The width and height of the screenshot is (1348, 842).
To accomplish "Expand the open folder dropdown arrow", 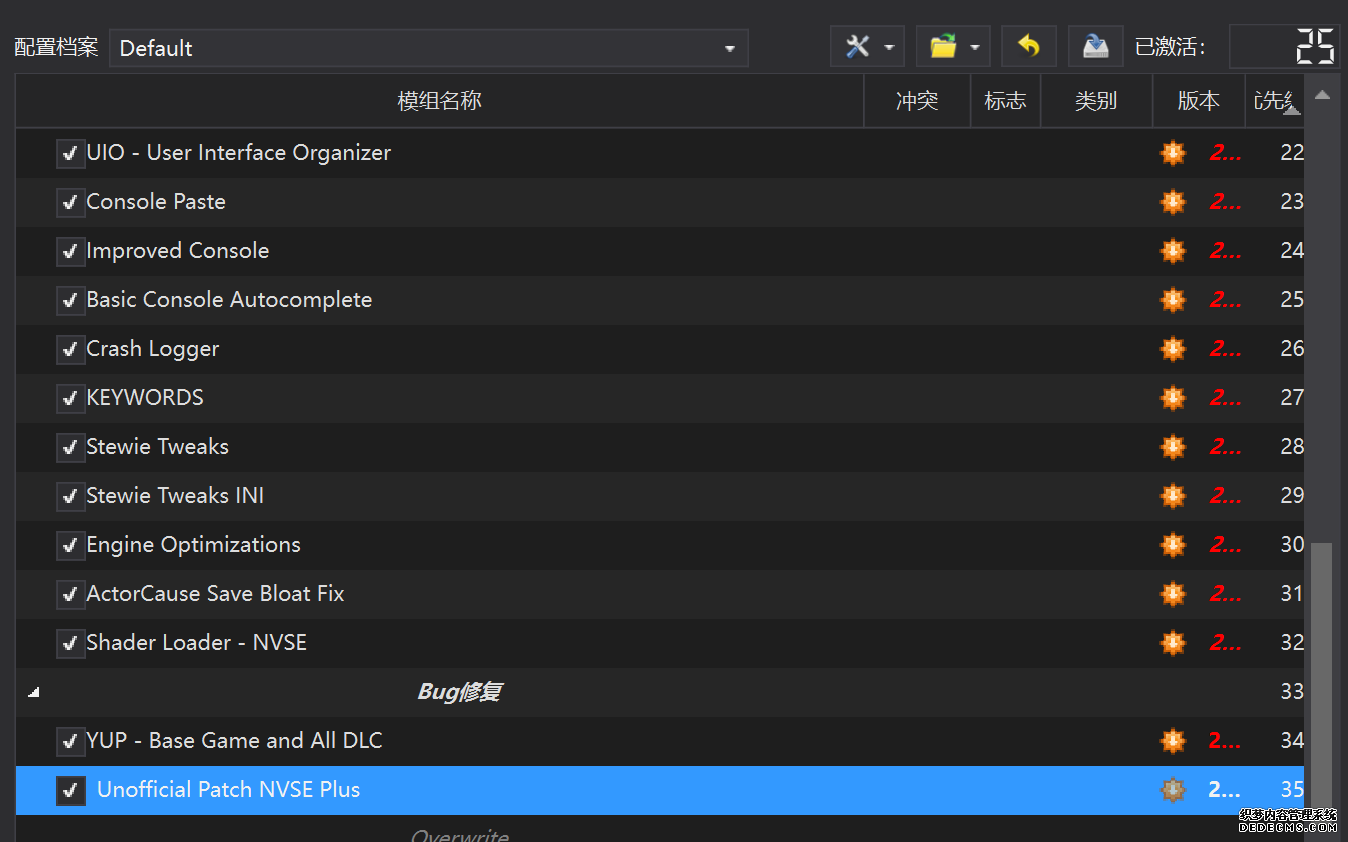I will coord(974,48).
